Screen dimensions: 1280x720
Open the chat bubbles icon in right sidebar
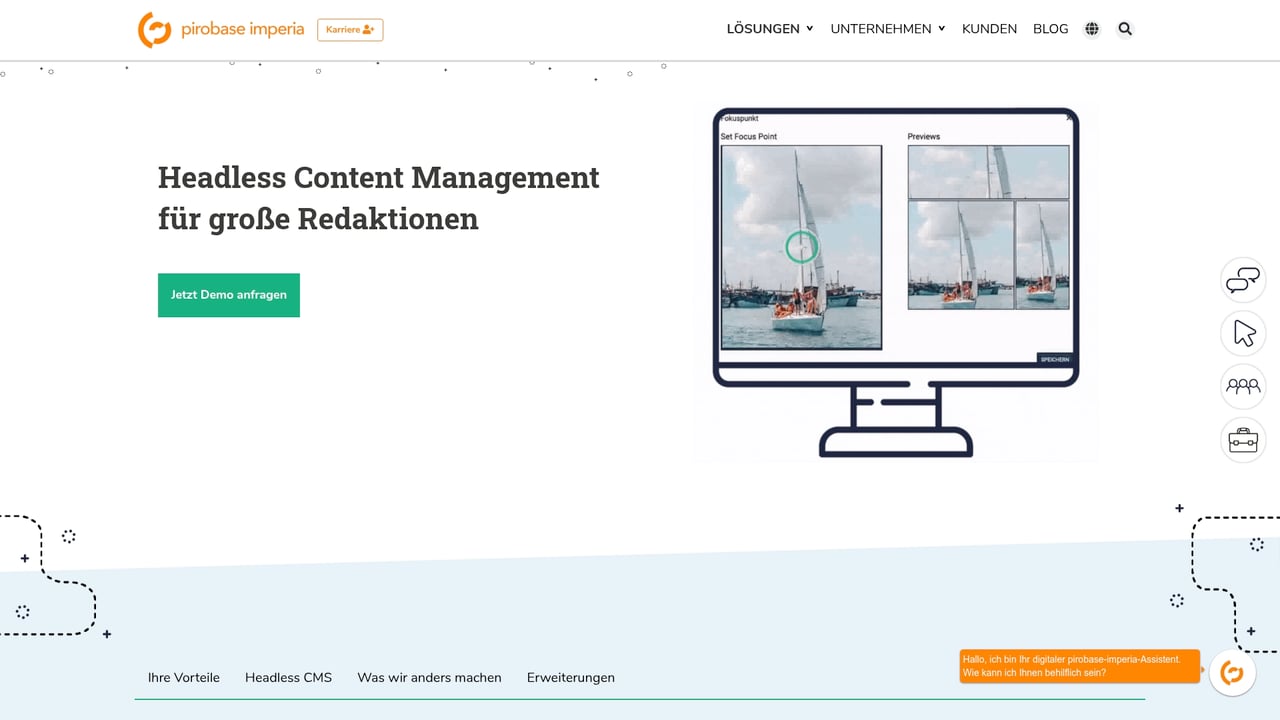(1243, 280)
